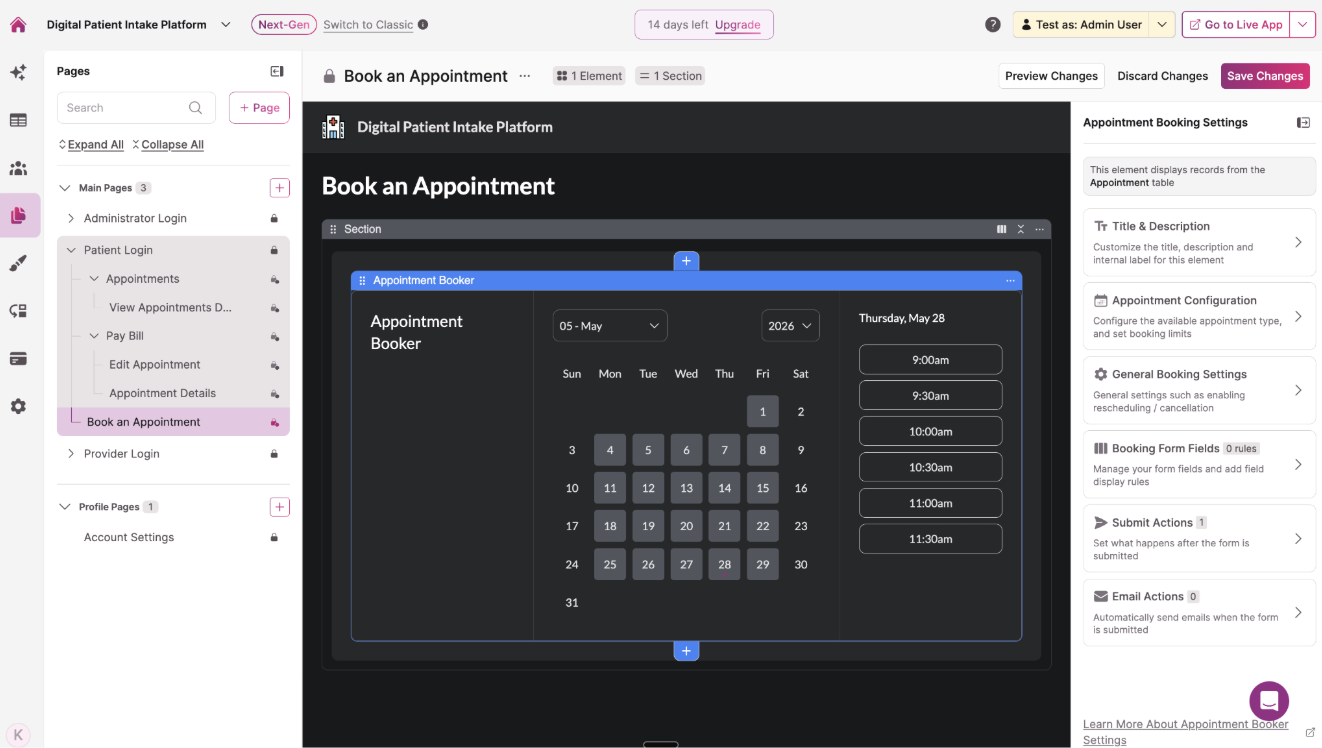This screenshot has width=1322, height=748.
Task: Click the Pages search field
Action: tap(135, 108)
